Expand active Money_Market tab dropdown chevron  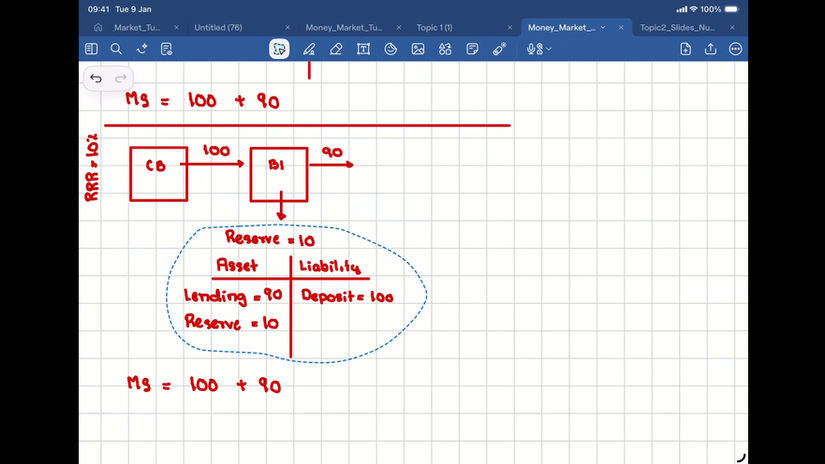click(603, 27)
